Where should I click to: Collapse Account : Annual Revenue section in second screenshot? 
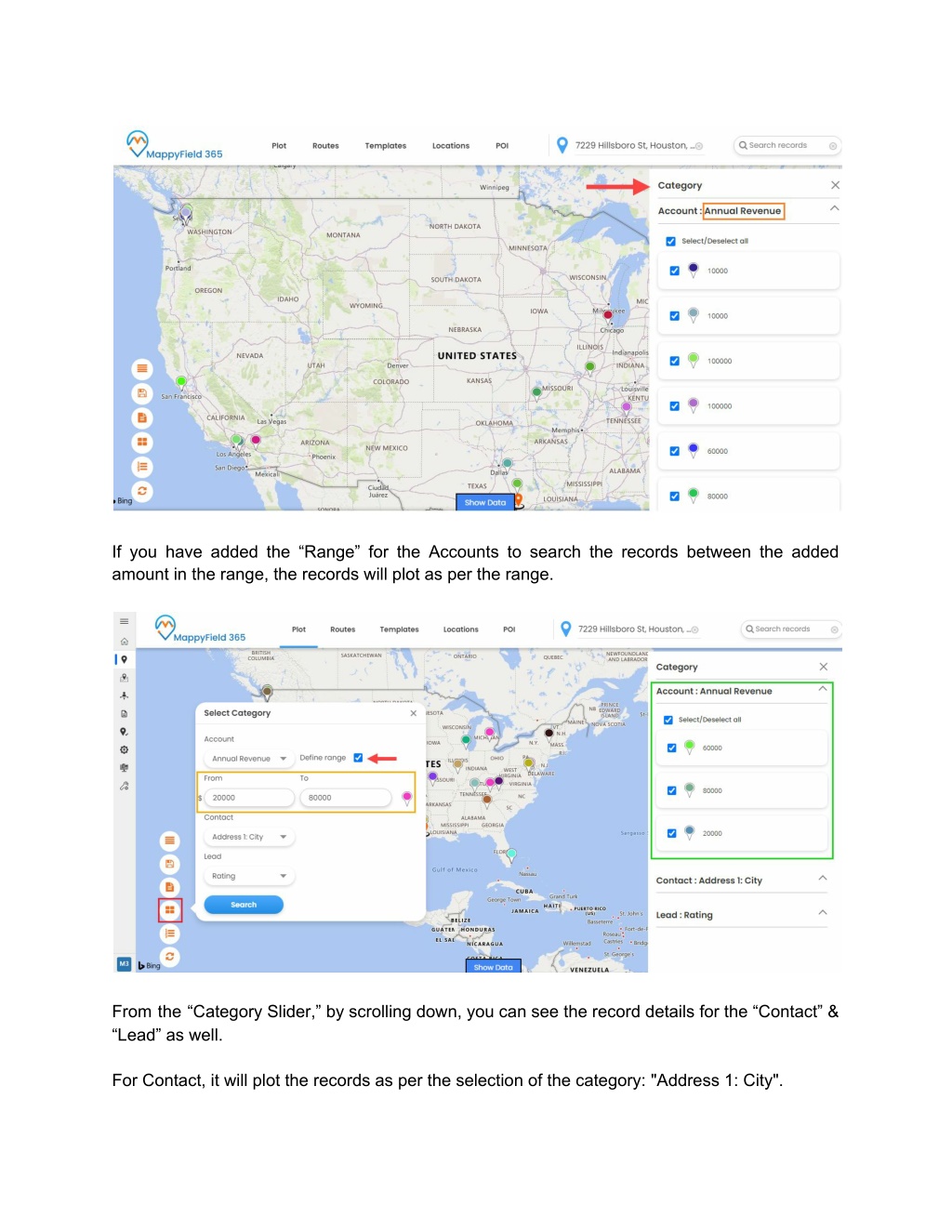(823, 689)
